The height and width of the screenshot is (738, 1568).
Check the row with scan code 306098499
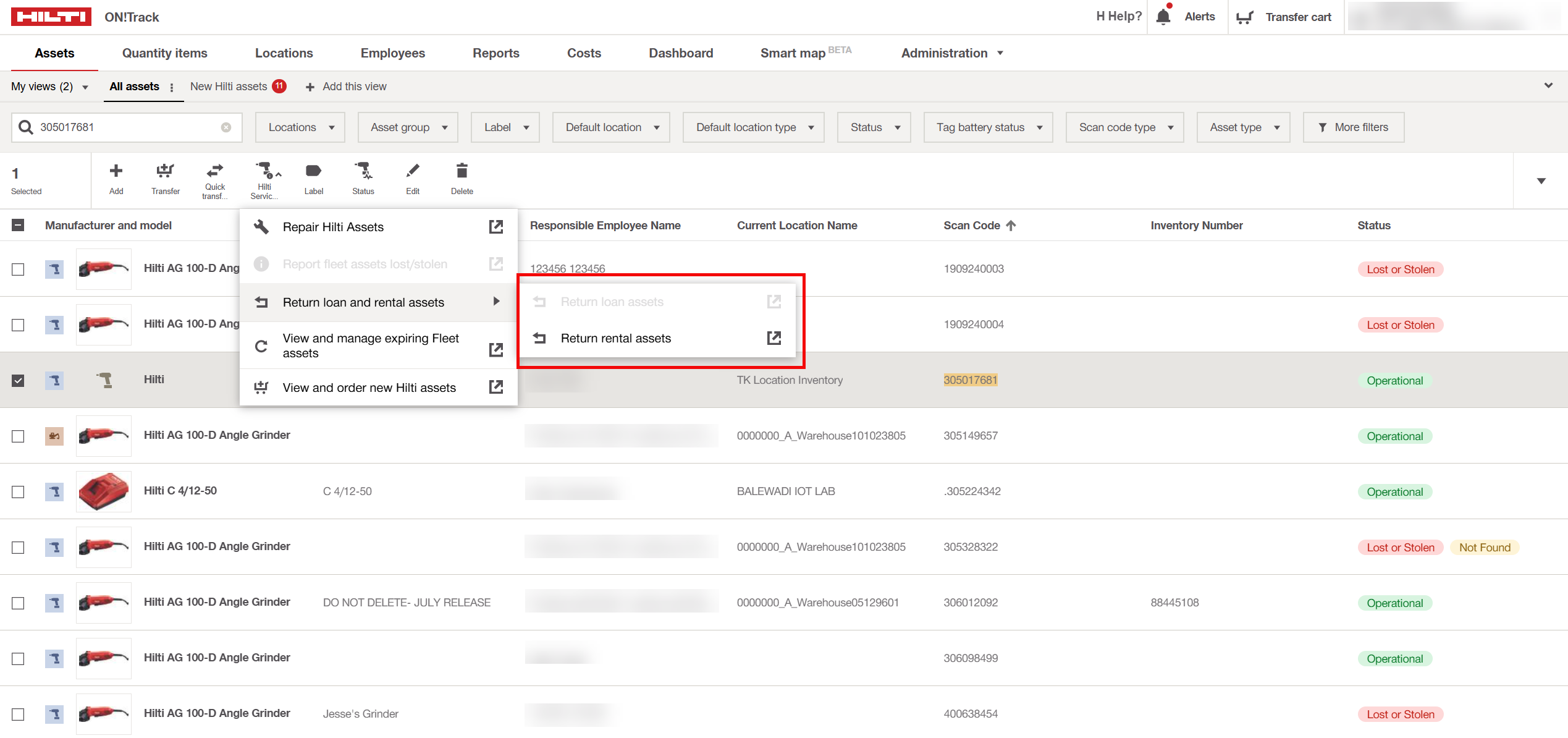coord(18,658)
